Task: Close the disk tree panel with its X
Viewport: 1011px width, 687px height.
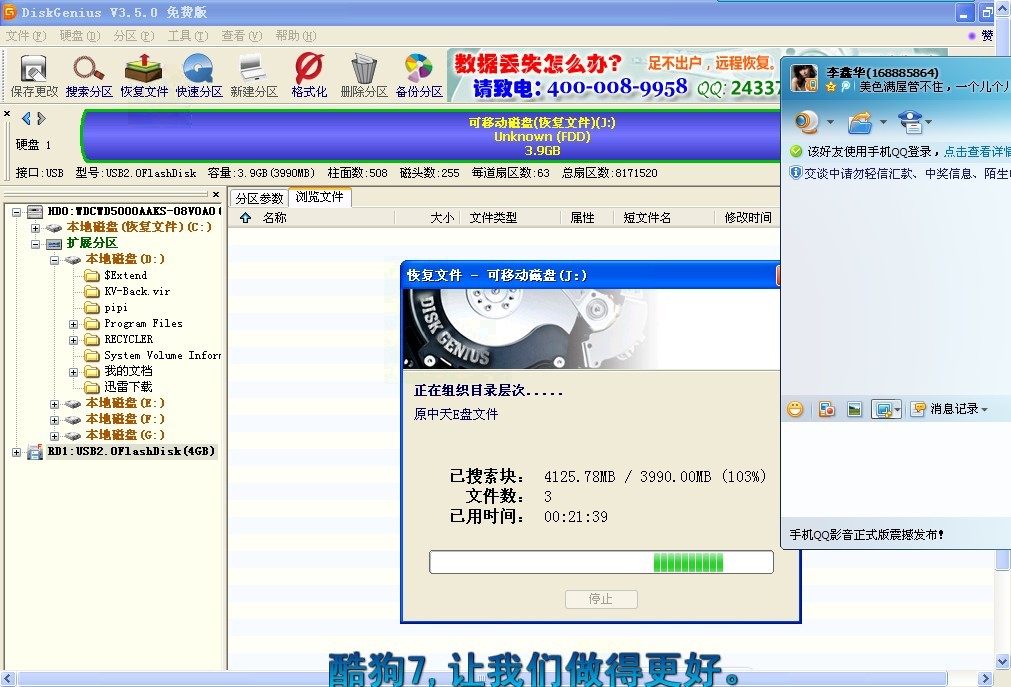Action: click(216, 194)
